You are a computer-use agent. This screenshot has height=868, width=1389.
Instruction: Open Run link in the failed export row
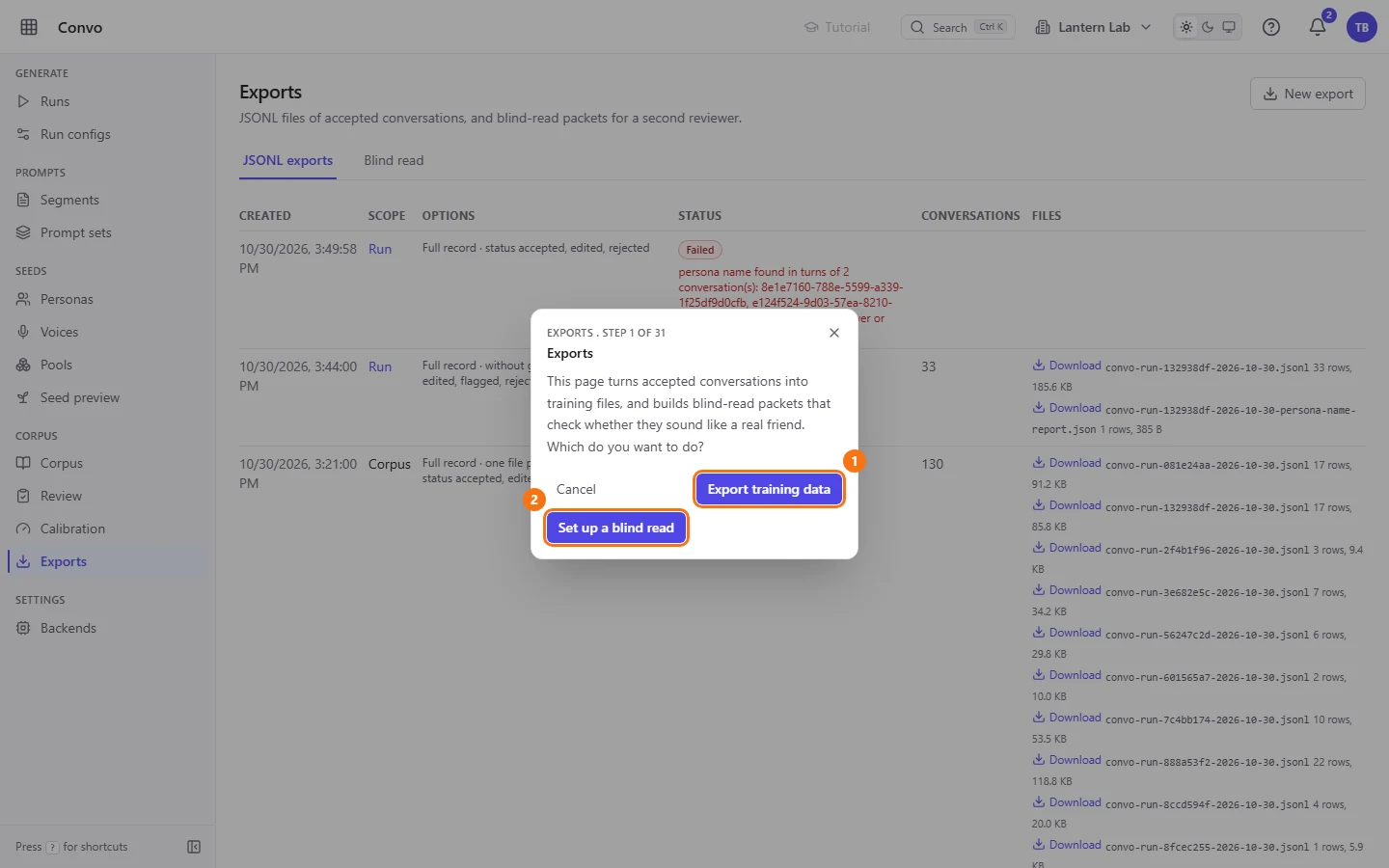(x=380, y=249)
